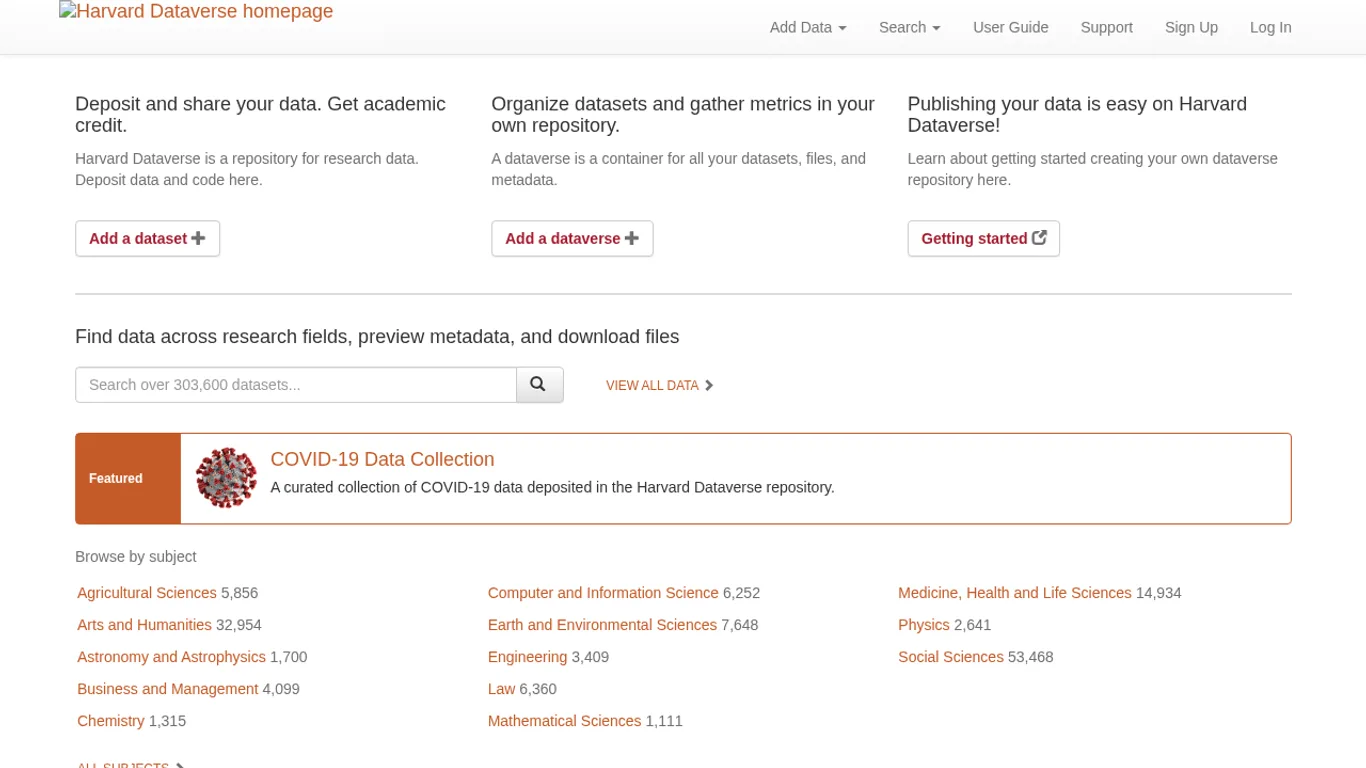Browse the Social Sciences subject
Screen dimensions: 1366x768
pos(951,657)
